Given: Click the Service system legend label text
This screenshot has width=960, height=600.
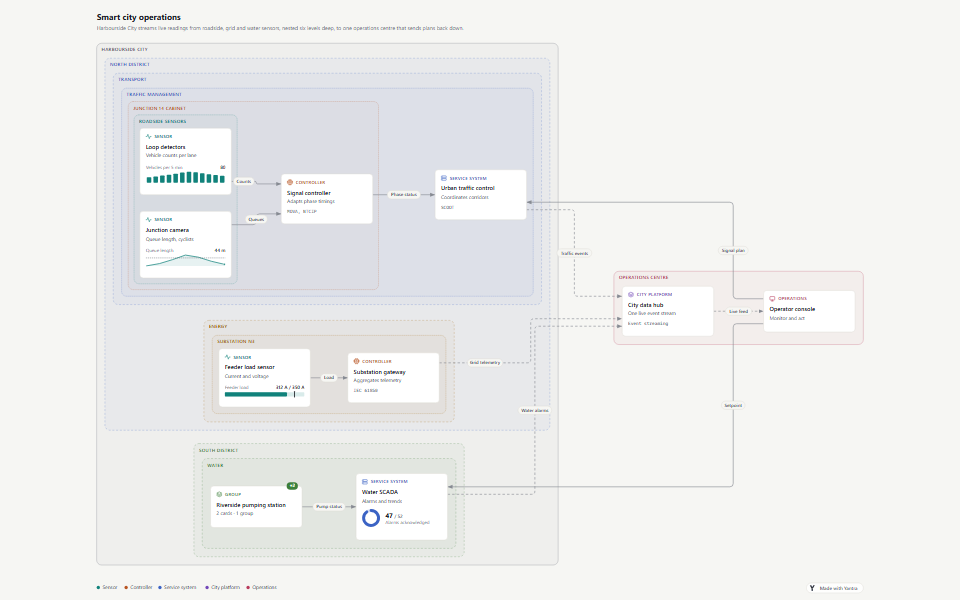Looking at the screenshot, I should (180, 587).
